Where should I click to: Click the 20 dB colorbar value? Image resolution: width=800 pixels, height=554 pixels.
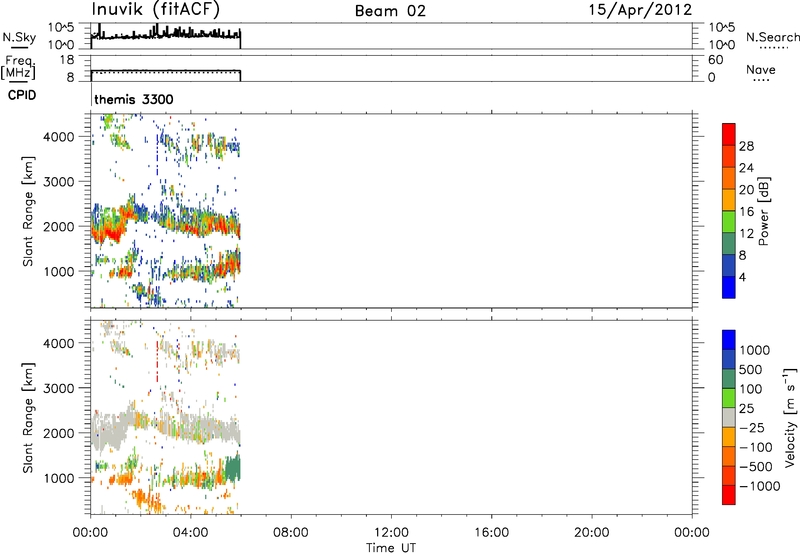746,190
